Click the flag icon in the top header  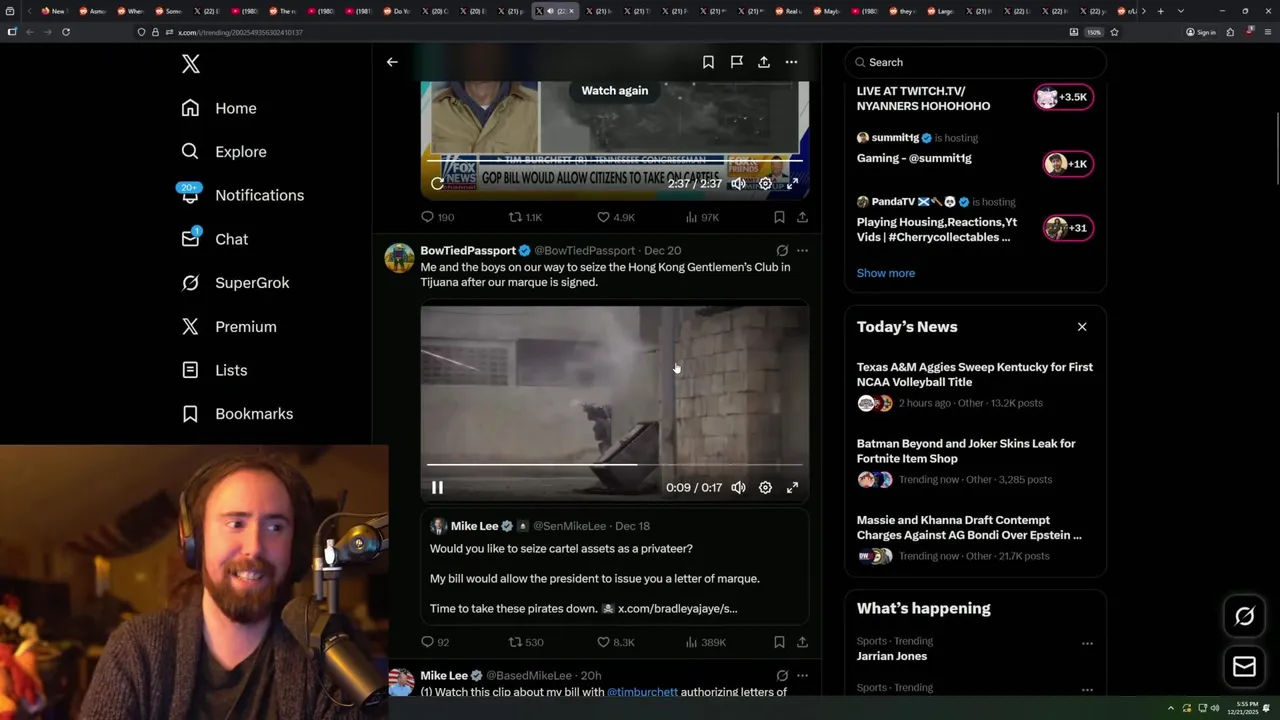point(736,62)
